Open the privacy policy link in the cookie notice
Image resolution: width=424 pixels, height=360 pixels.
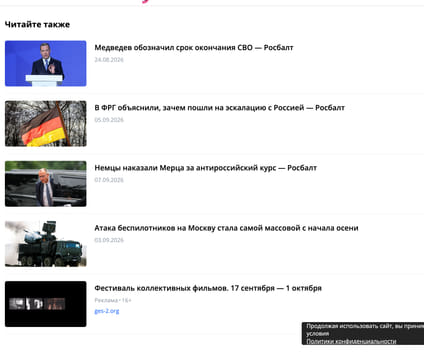pyautogui.click(x=351, y=341)
